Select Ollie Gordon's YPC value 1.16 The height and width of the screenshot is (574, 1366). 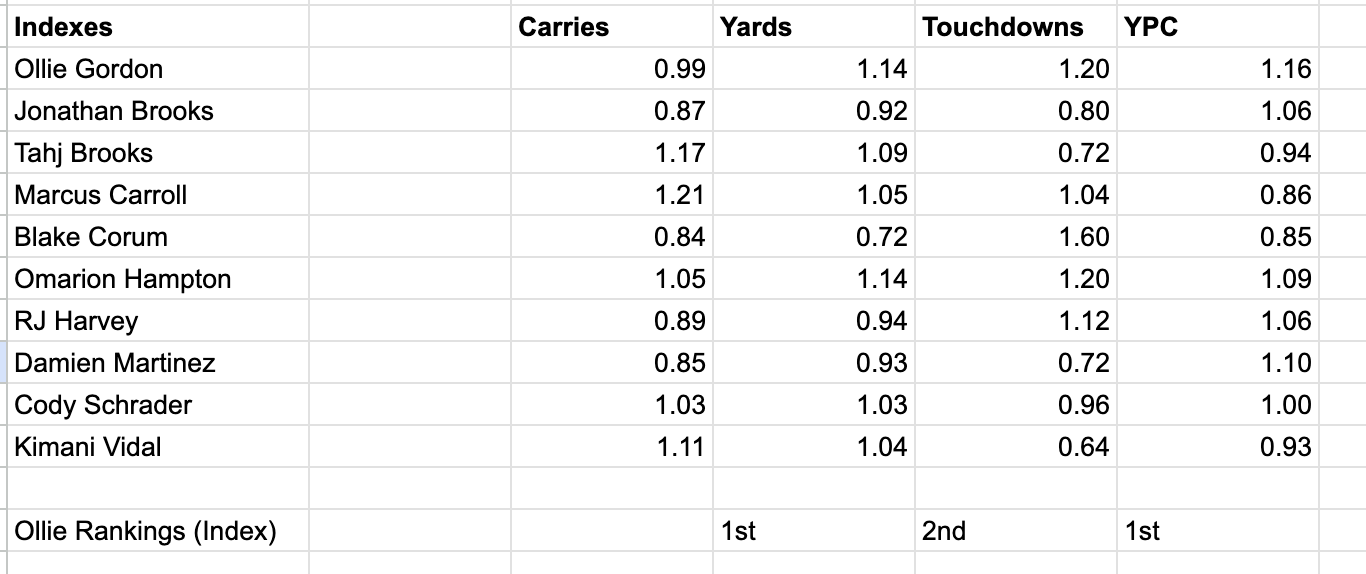pyautogui.click(x=1285, y=69)
